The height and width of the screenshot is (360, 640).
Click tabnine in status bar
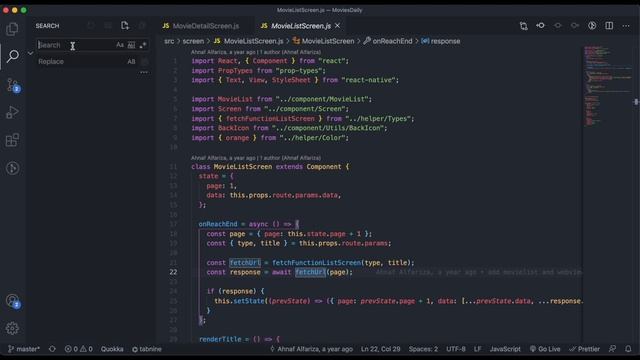[147, 349]
